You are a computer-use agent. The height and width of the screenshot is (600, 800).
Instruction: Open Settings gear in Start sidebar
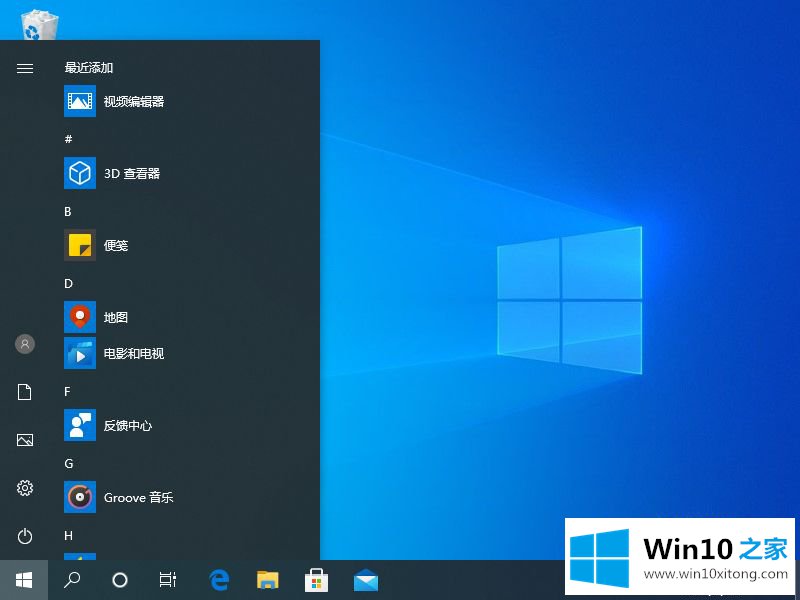25,488
